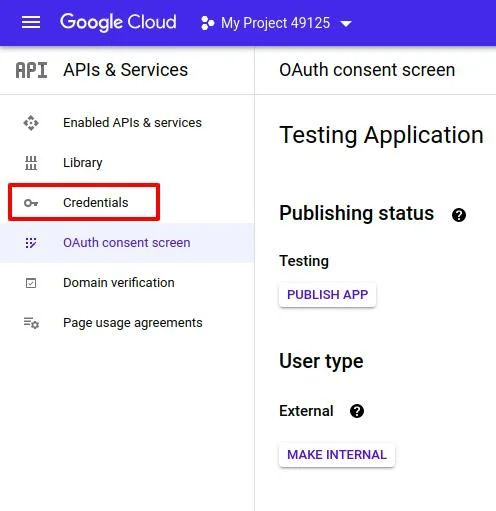Screen dimensions: 496x511
Task: Click the Google Cloud logo
Action: point(118,22)
